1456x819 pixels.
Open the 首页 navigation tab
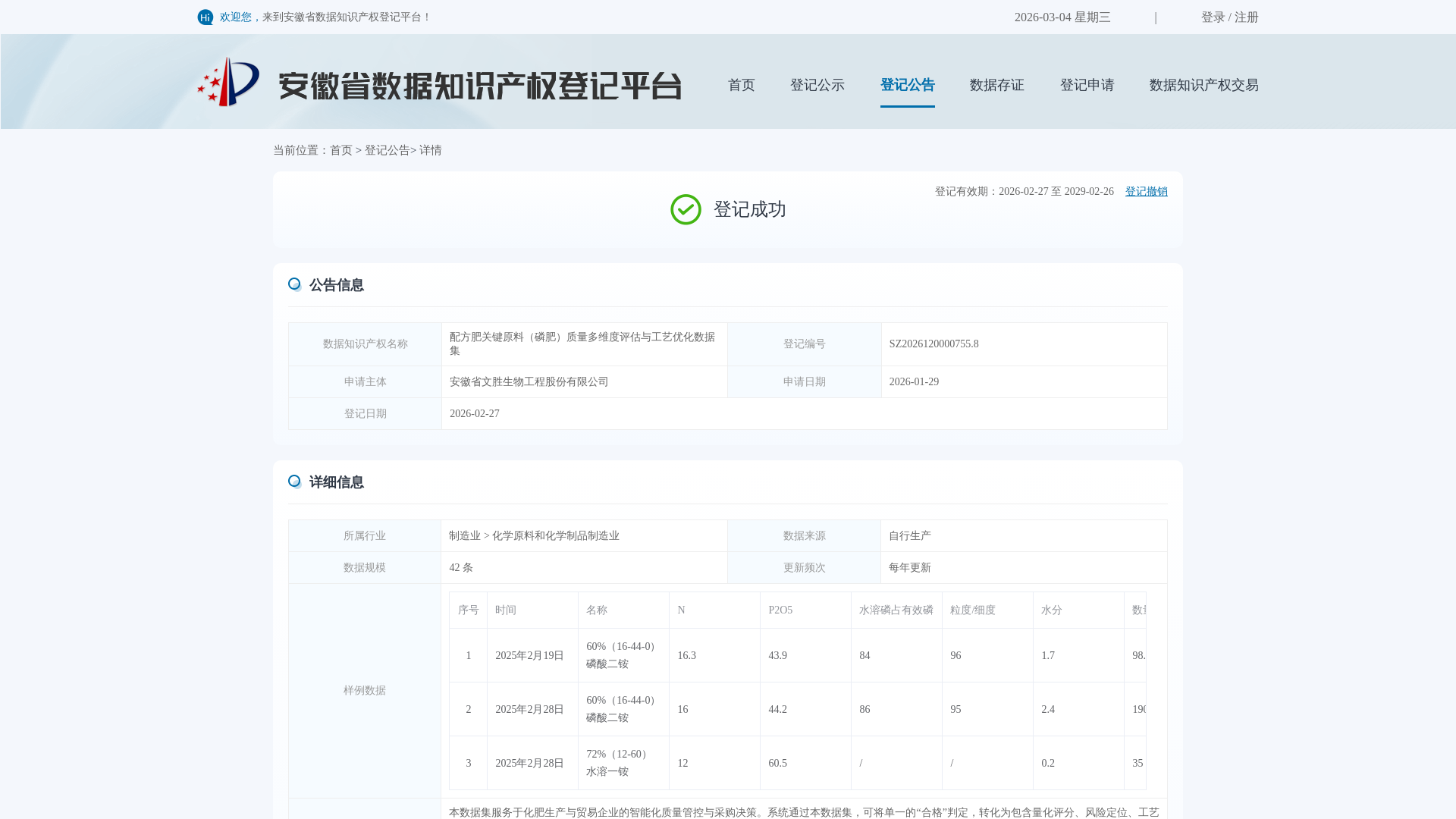pyautogui.click(x=741, y=85)
